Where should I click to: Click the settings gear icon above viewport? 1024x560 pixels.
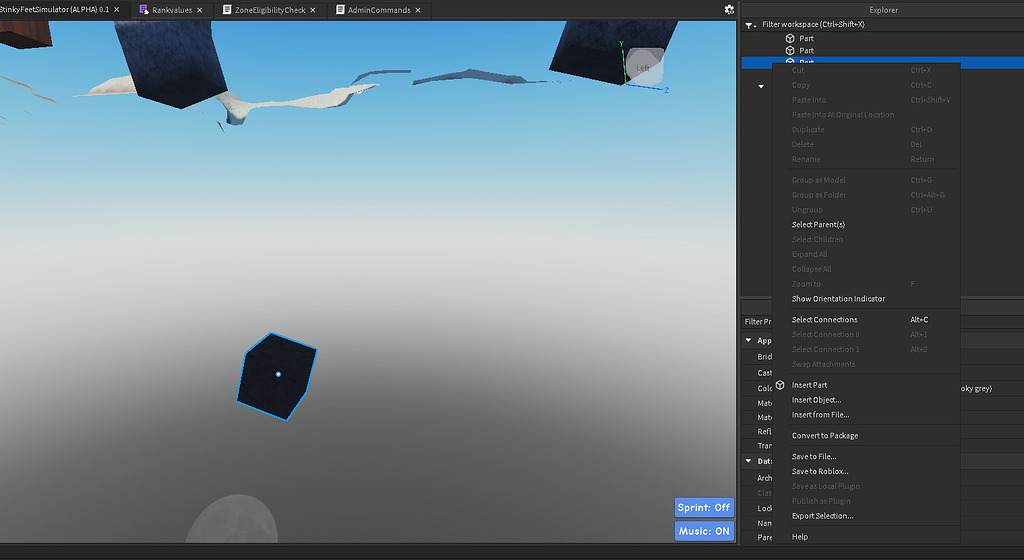click(729, 9)
